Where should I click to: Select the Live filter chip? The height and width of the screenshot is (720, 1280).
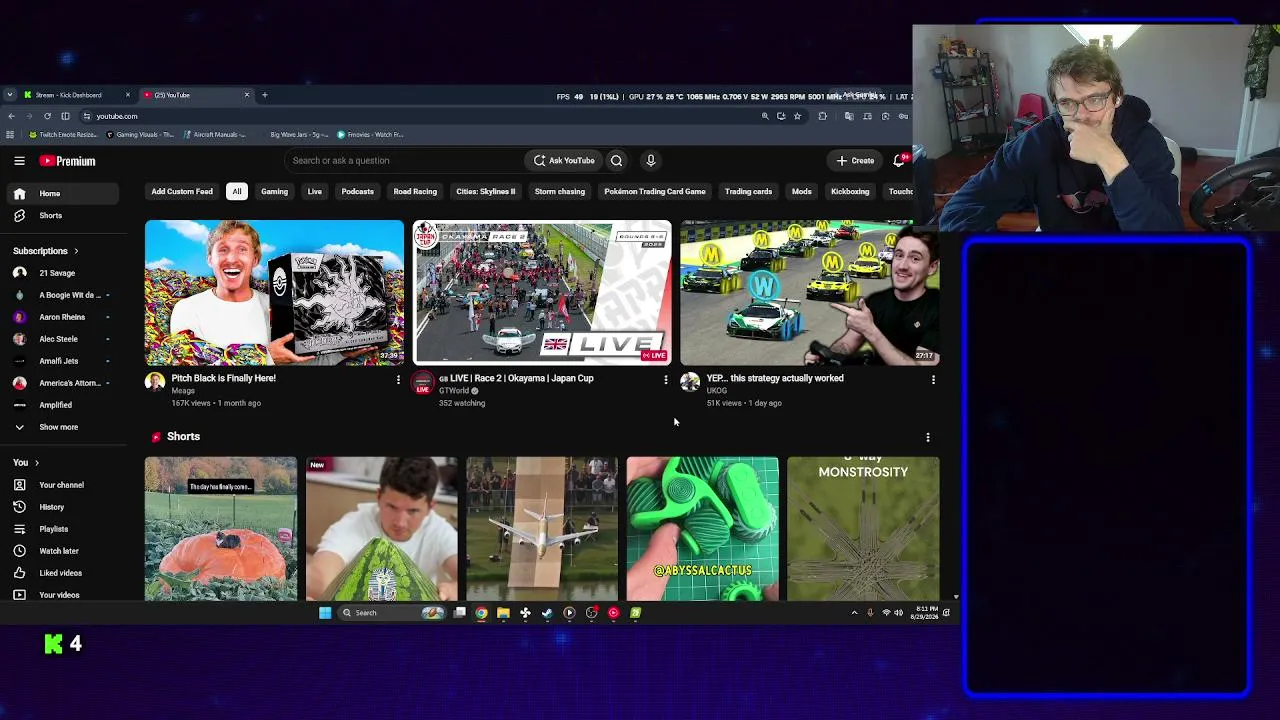[314, 191]
